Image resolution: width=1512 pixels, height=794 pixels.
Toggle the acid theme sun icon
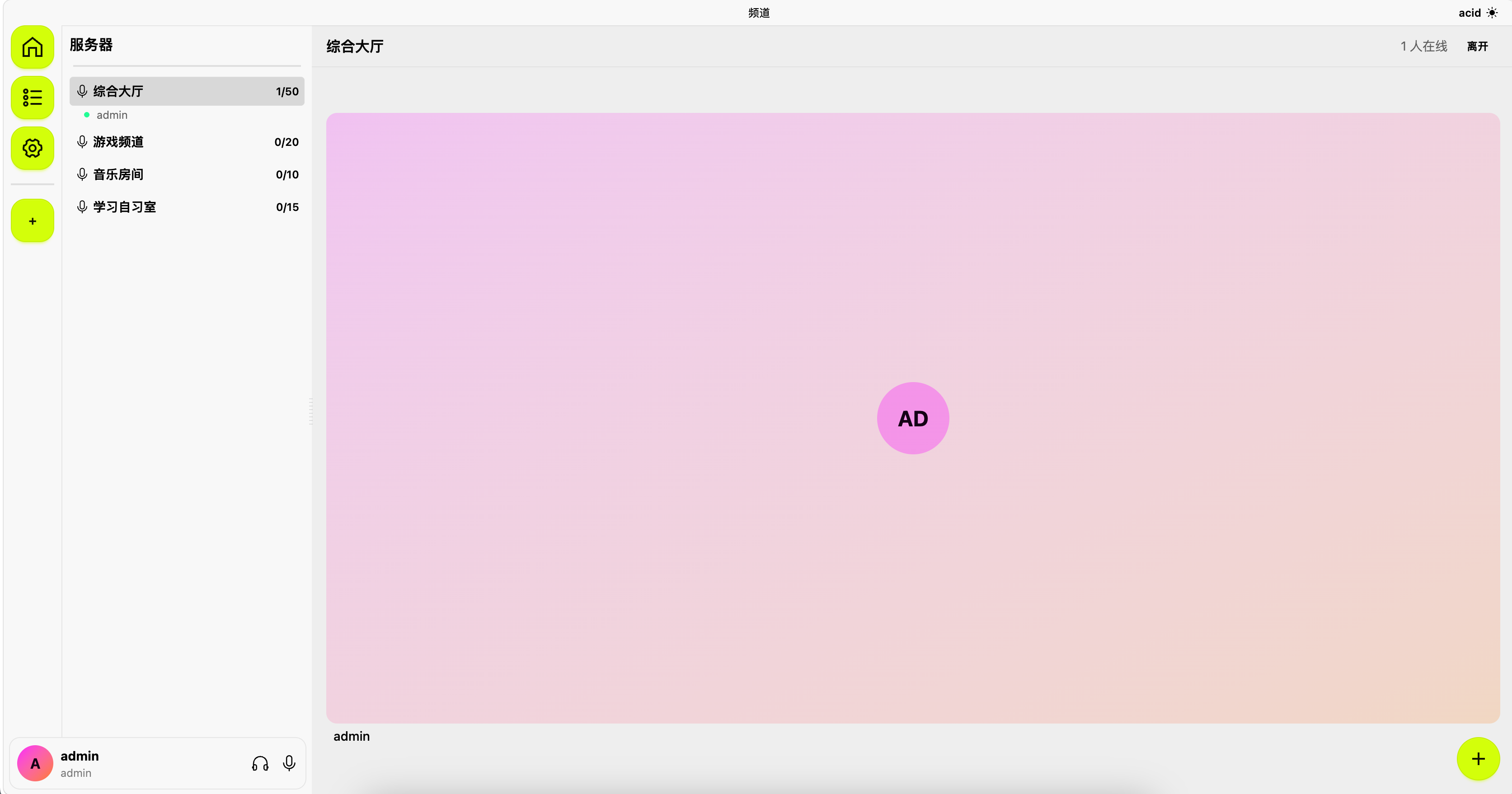[x=1492, y=13]
